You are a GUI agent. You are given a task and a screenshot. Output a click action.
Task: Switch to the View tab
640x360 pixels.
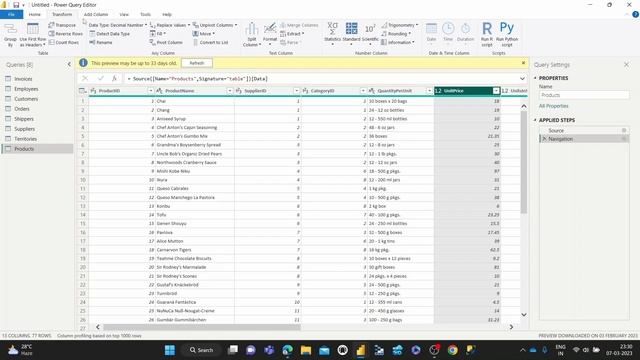pos(124,14)
